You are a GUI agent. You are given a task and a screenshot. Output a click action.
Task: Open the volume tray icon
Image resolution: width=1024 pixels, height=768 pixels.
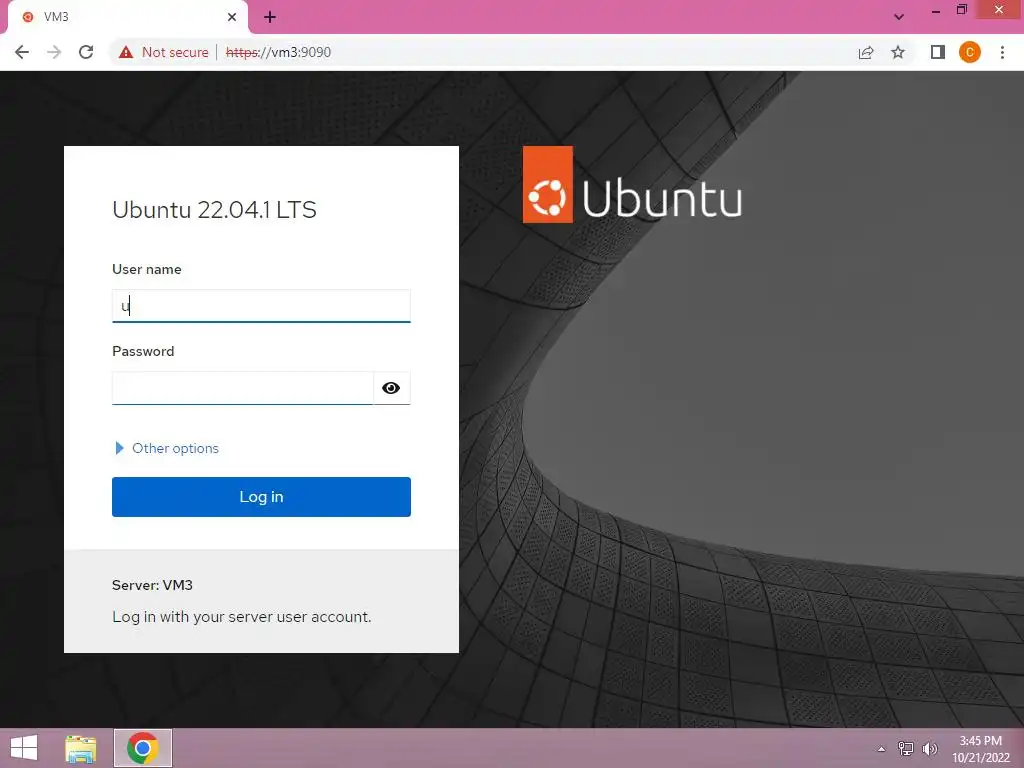click(930, 749)
